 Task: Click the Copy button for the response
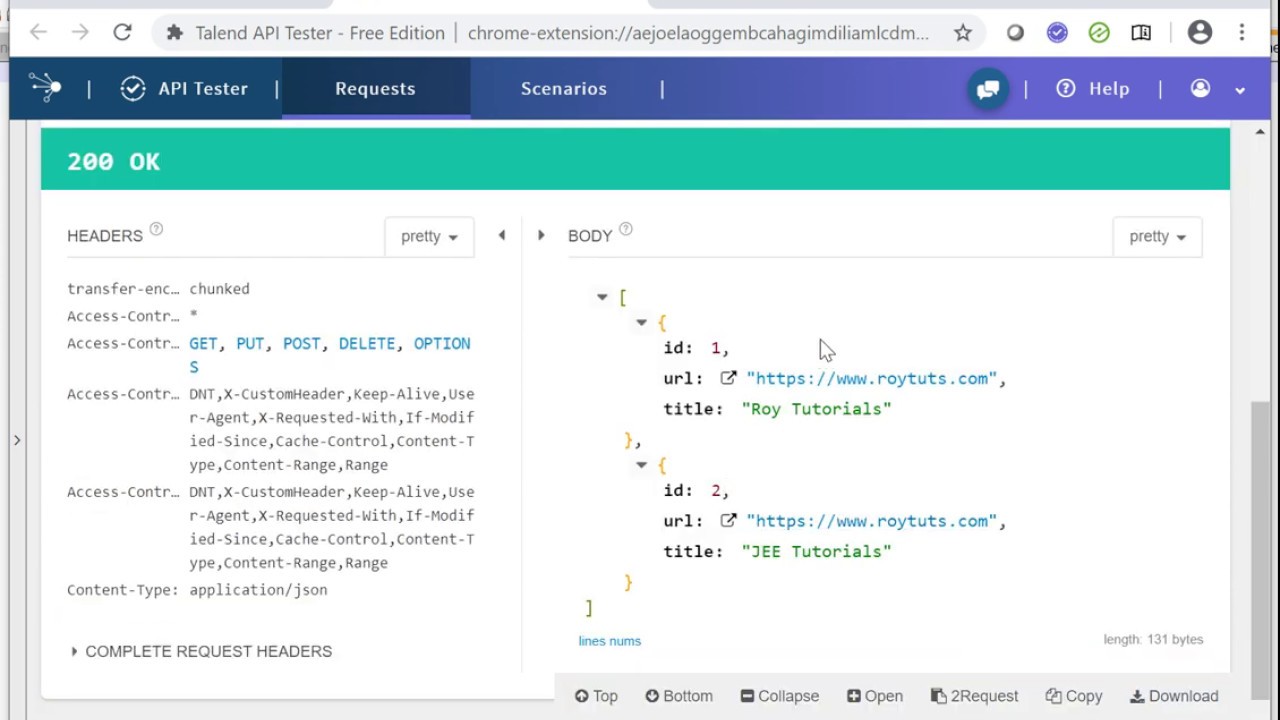(1074, 696)
